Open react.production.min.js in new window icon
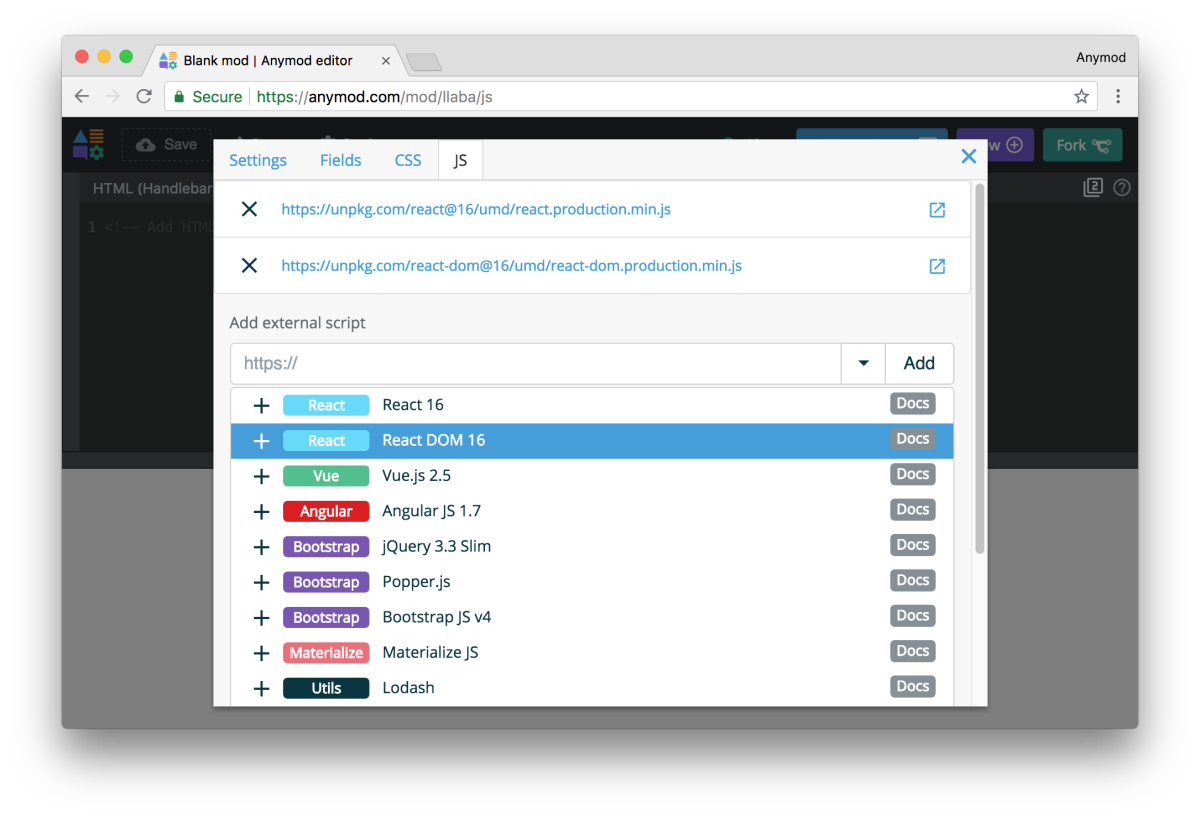Viewport: 1200px width, 817px height. [937, 210]
